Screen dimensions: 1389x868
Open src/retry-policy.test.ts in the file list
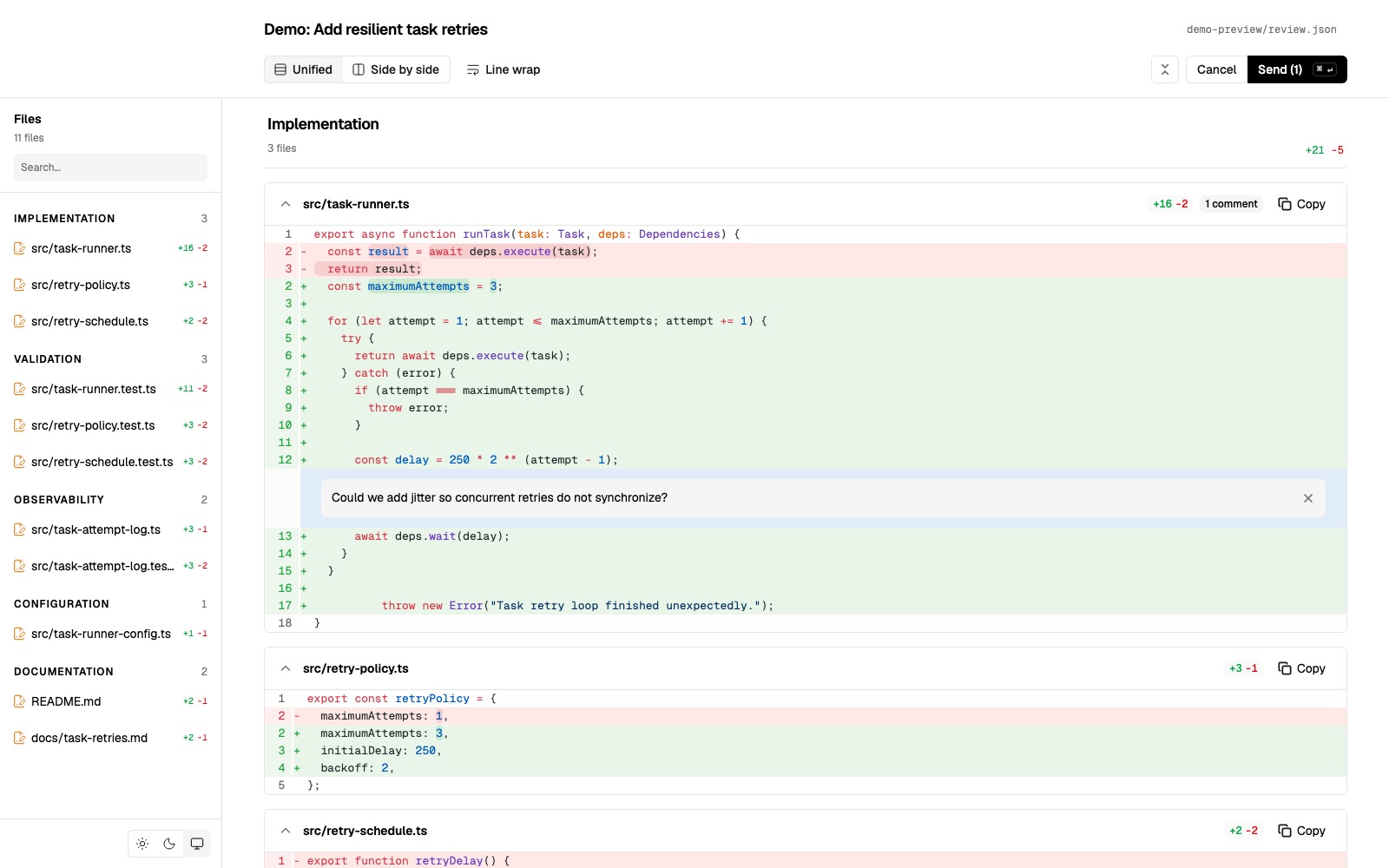110,425
